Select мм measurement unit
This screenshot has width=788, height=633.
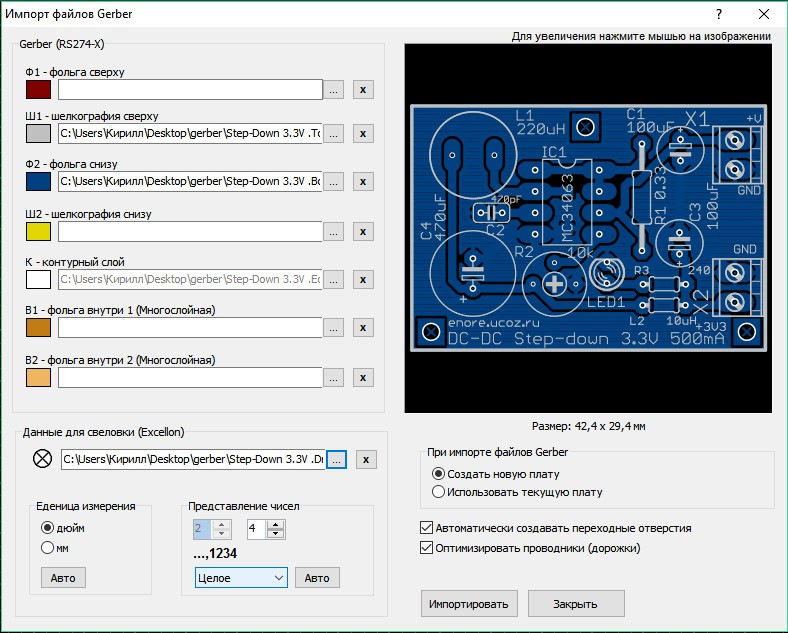click(47, 548)
